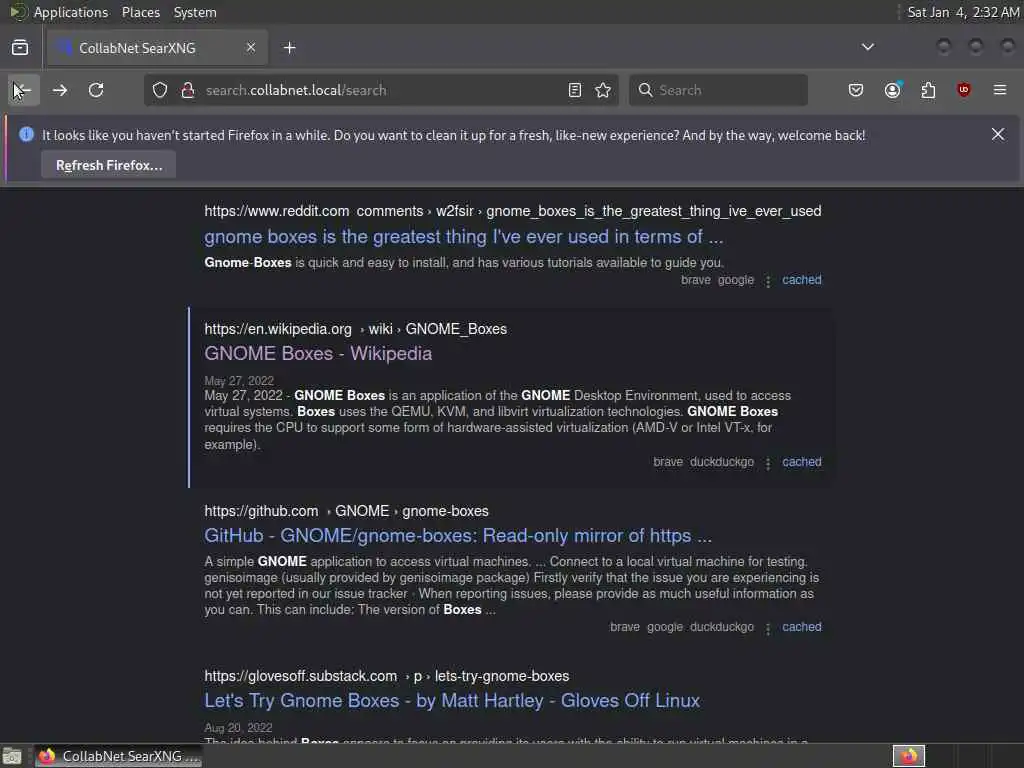Click the github.com result URL
Image resolution: width=1024 pixels, height=768 pixels.
pyautogui.click(x=346, y=511)
